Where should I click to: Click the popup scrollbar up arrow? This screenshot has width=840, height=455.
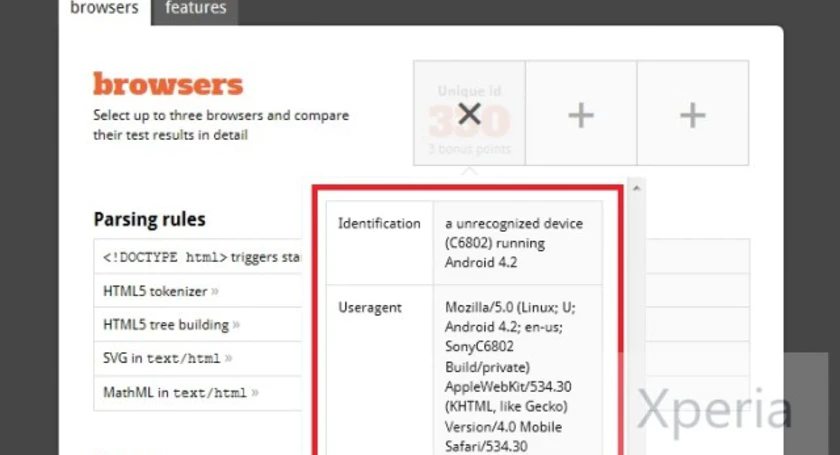tap(636, 188)
